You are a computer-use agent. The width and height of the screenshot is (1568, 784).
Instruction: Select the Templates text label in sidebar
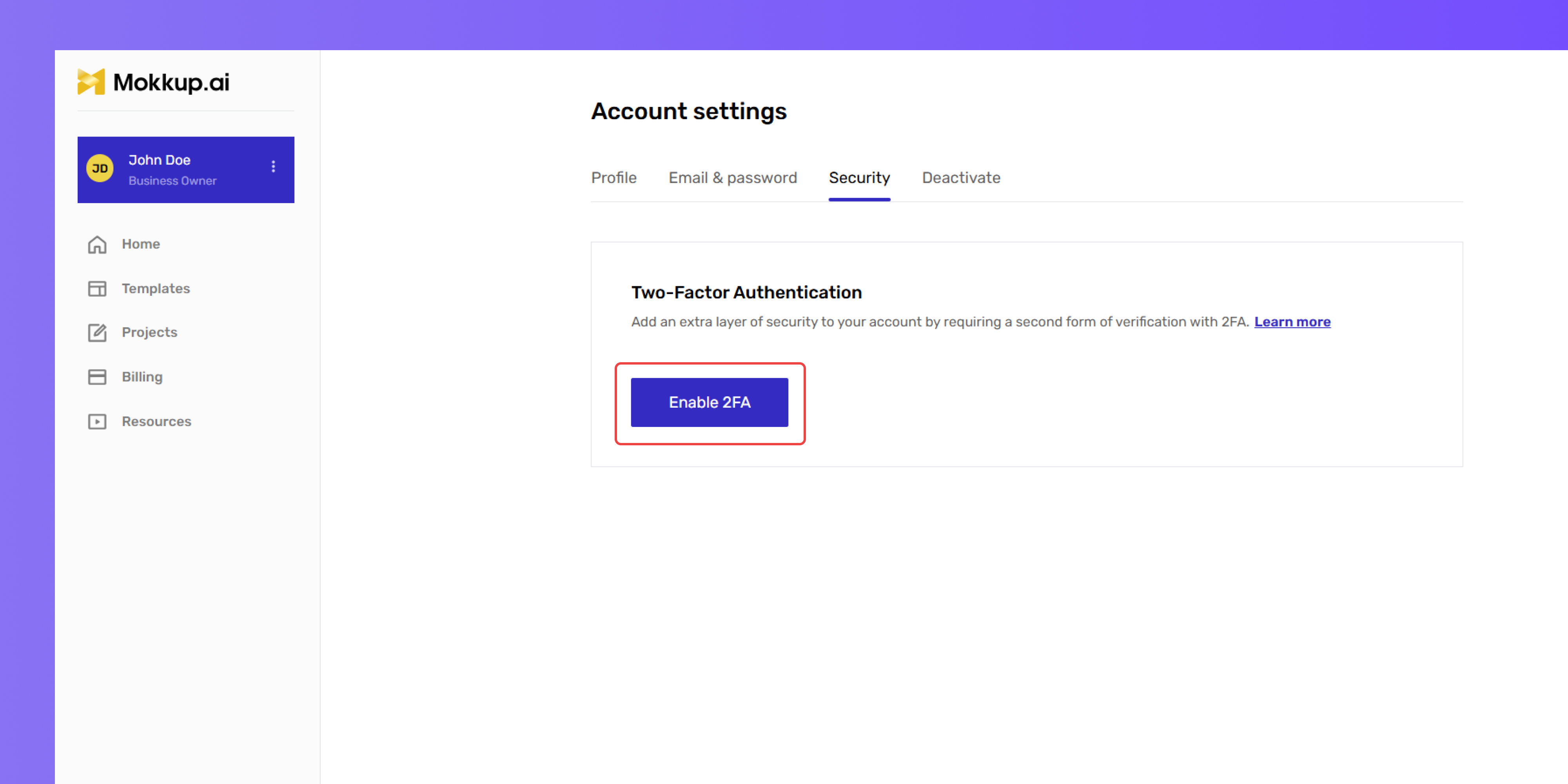tap(156, 289)
